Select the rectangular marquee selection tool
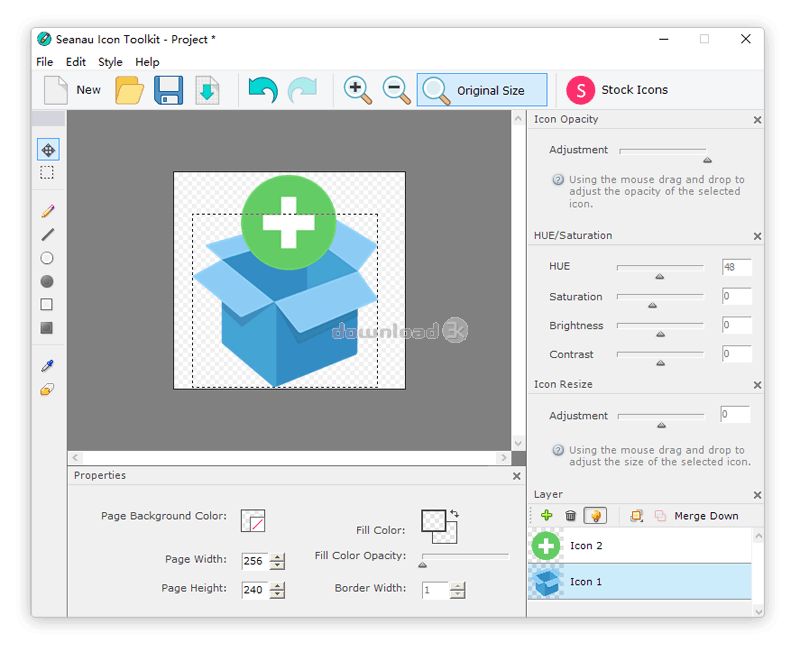800x661 pixels. pyautogui.click(x=47, y=172)
